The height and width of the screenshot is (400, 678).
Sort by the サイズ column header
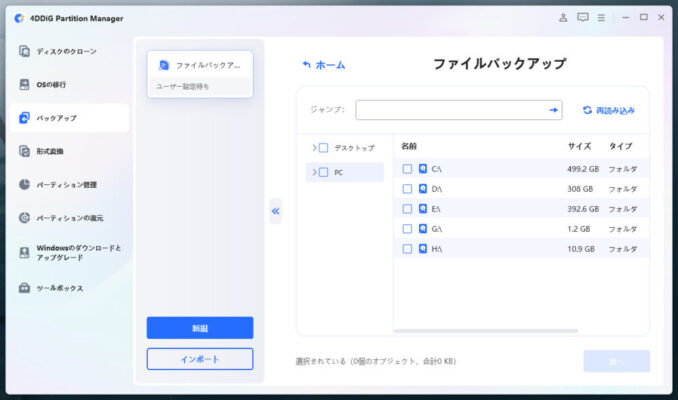tap(579, 146)
